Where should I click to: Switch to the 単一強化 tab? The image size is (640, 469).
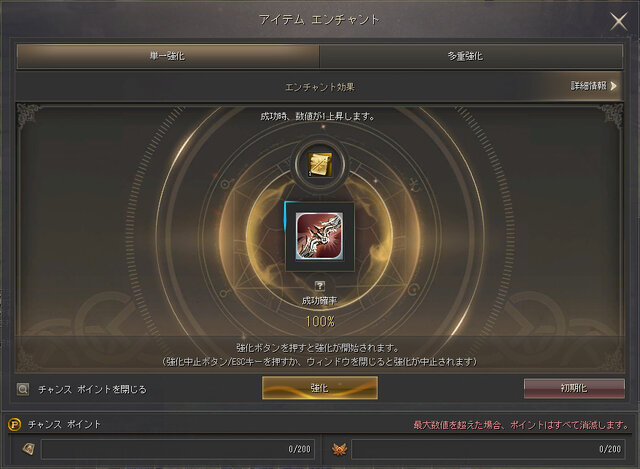coord(168,56)
